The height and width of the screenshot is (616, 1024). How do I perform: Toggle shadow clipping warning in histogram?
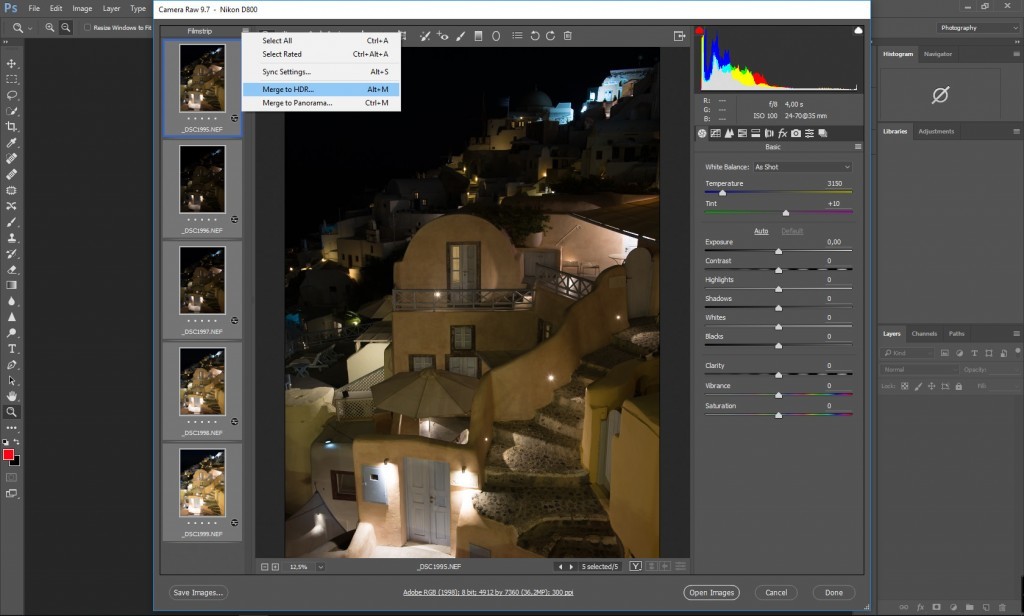(x=700, y=31)
